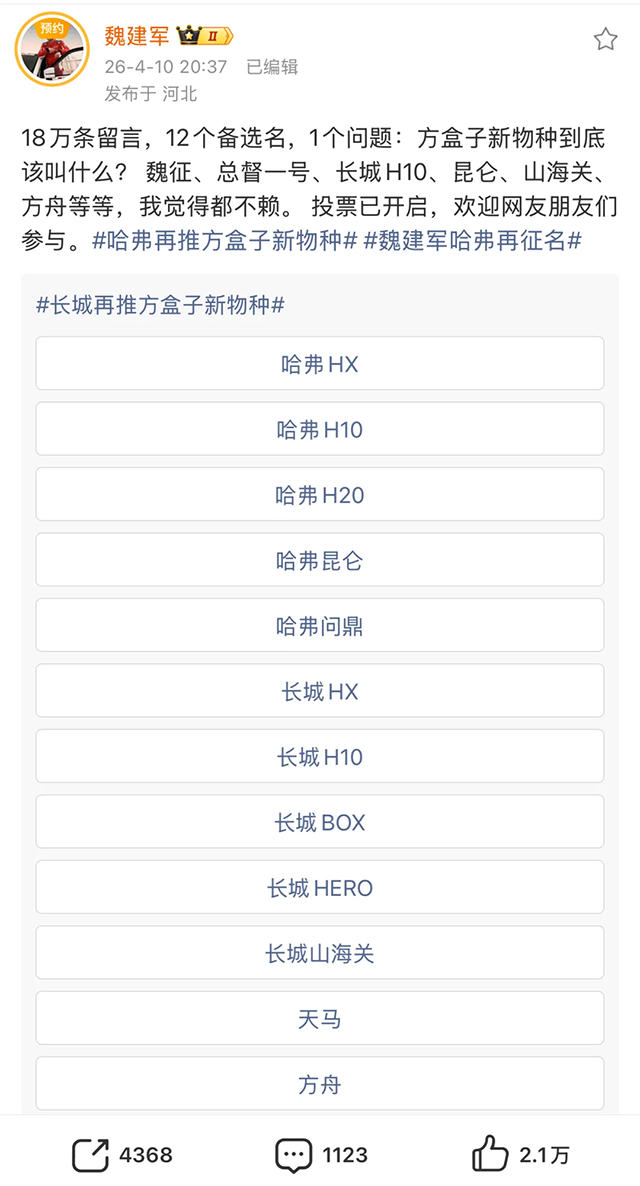Tap the share/repost icon
The image size is (640, 1186).
[90, 1155]
